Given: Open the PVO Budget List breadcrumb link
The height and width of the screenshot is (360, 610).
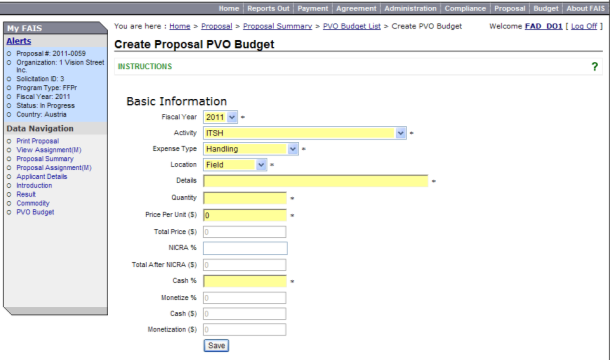Looking at the screenshot, I should (x=352, y=26).
